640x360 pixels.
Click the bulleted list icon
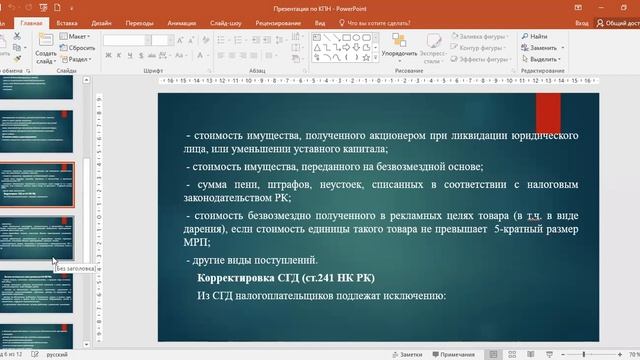(x=222, y=40)
